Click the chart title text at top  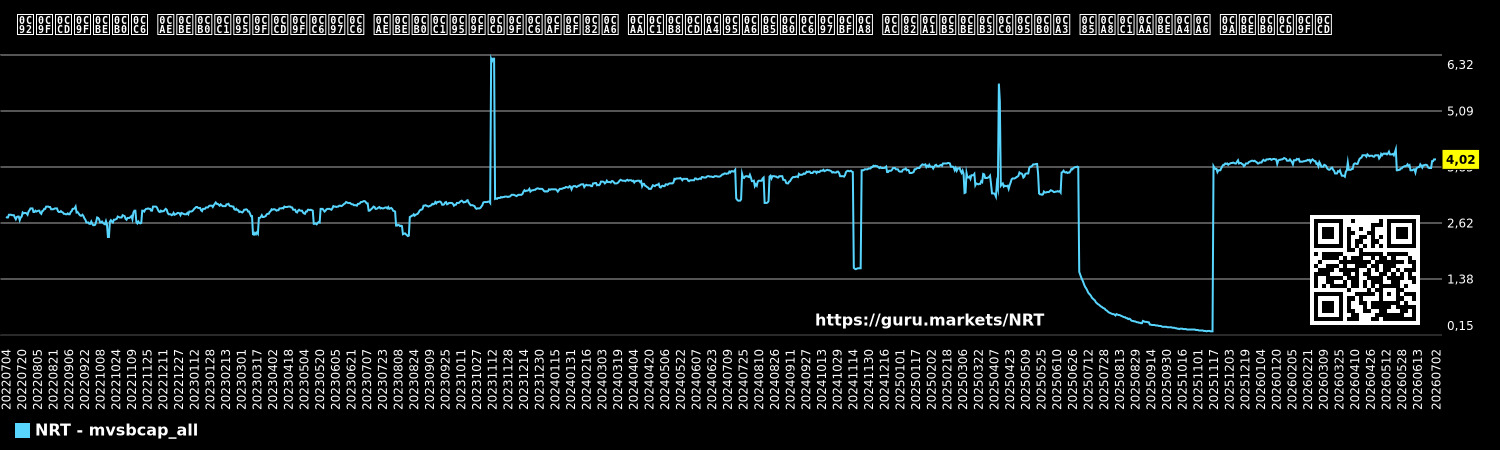click(x=675, y=24)
